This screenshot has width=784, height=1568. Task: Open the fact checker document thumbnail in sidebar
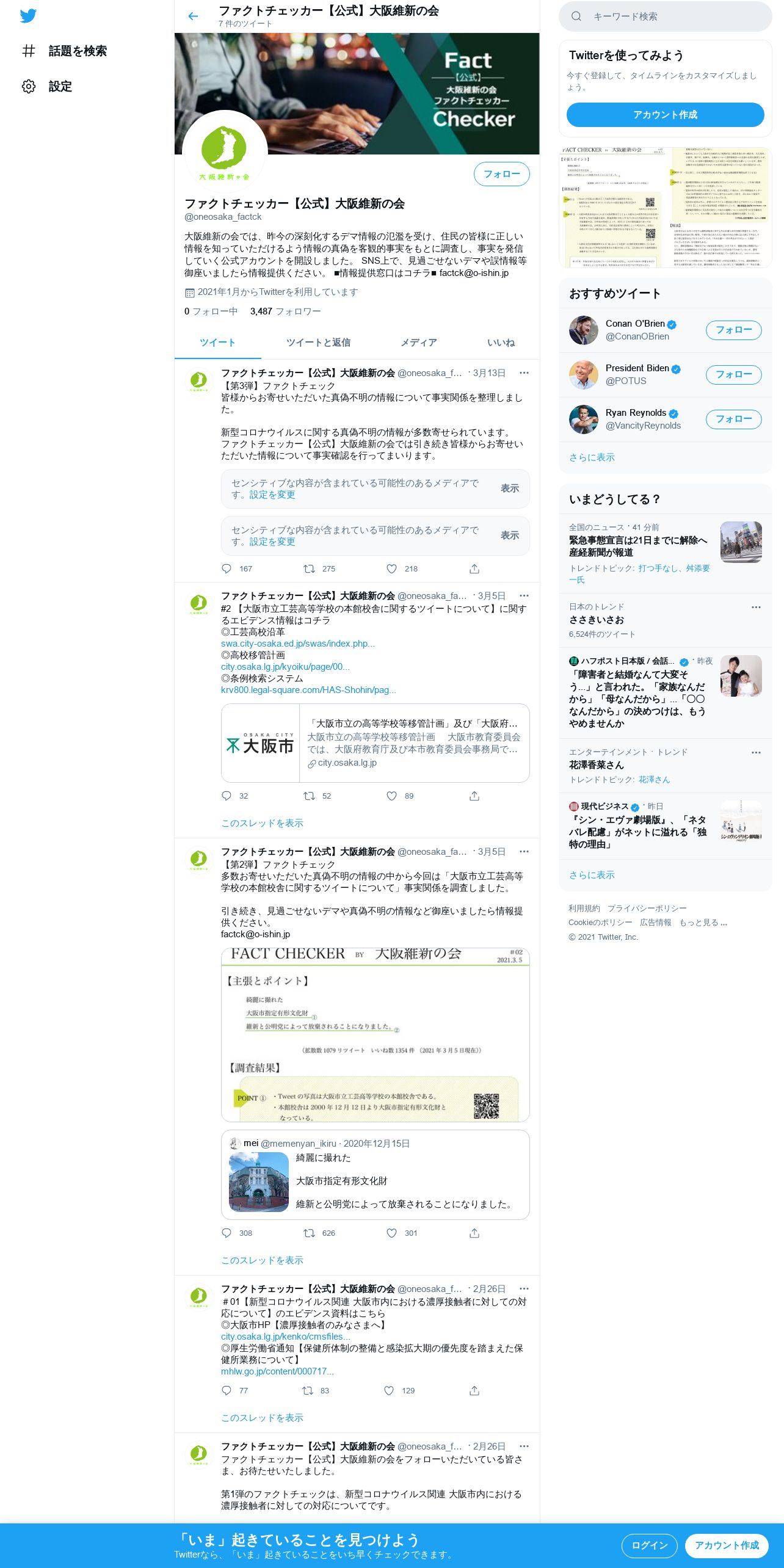point(665,207)
